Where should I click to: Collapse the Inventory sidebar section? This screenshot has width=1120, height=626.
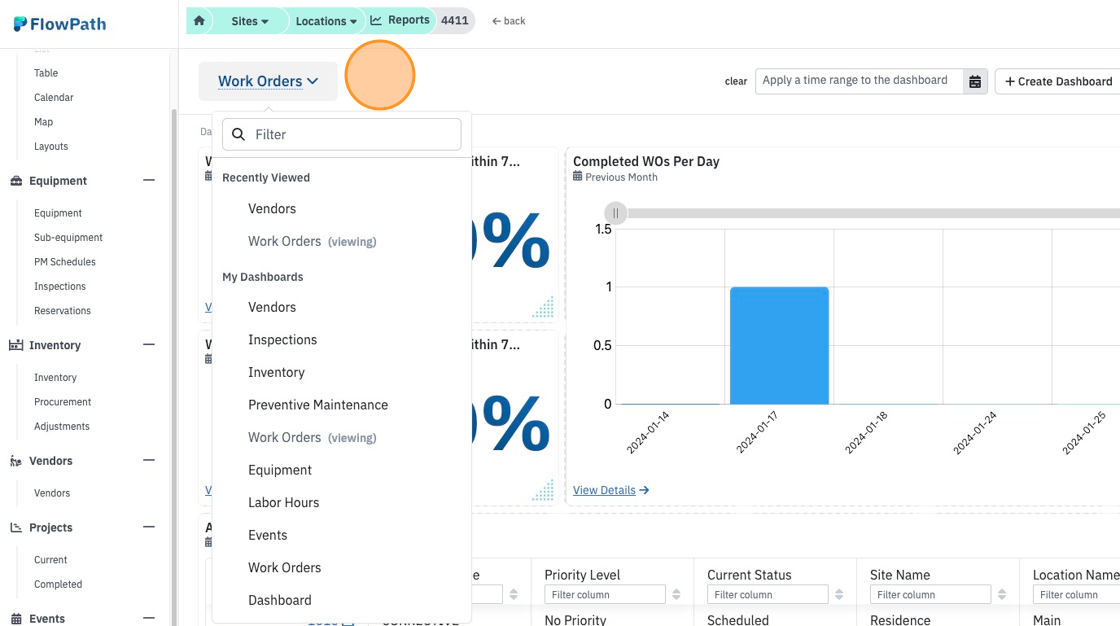point(149,344)
